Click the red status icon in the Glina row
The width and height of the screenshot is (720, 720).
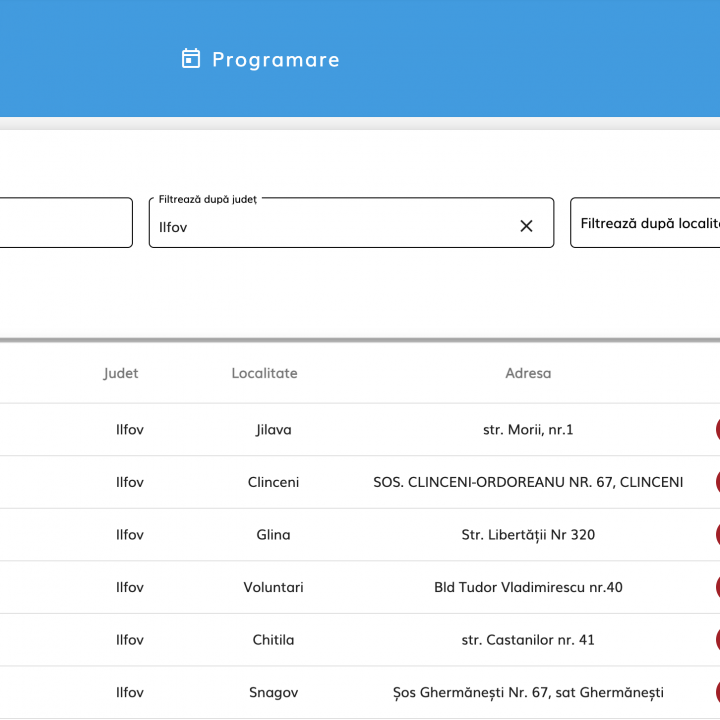point(716,535)
